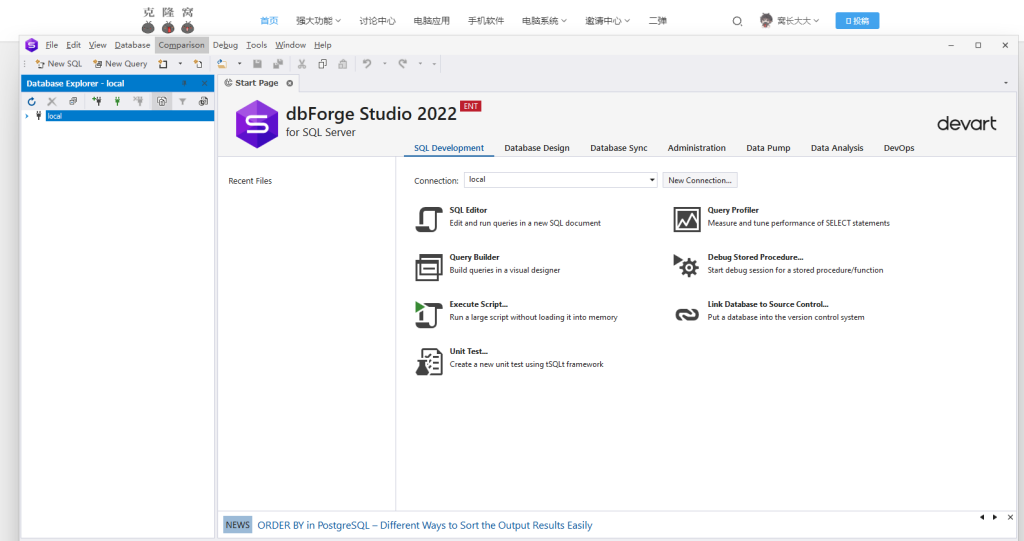Screen dimensions: 1024x541
Task: Launch the Query Builder icon
Action: click(428, 267)
